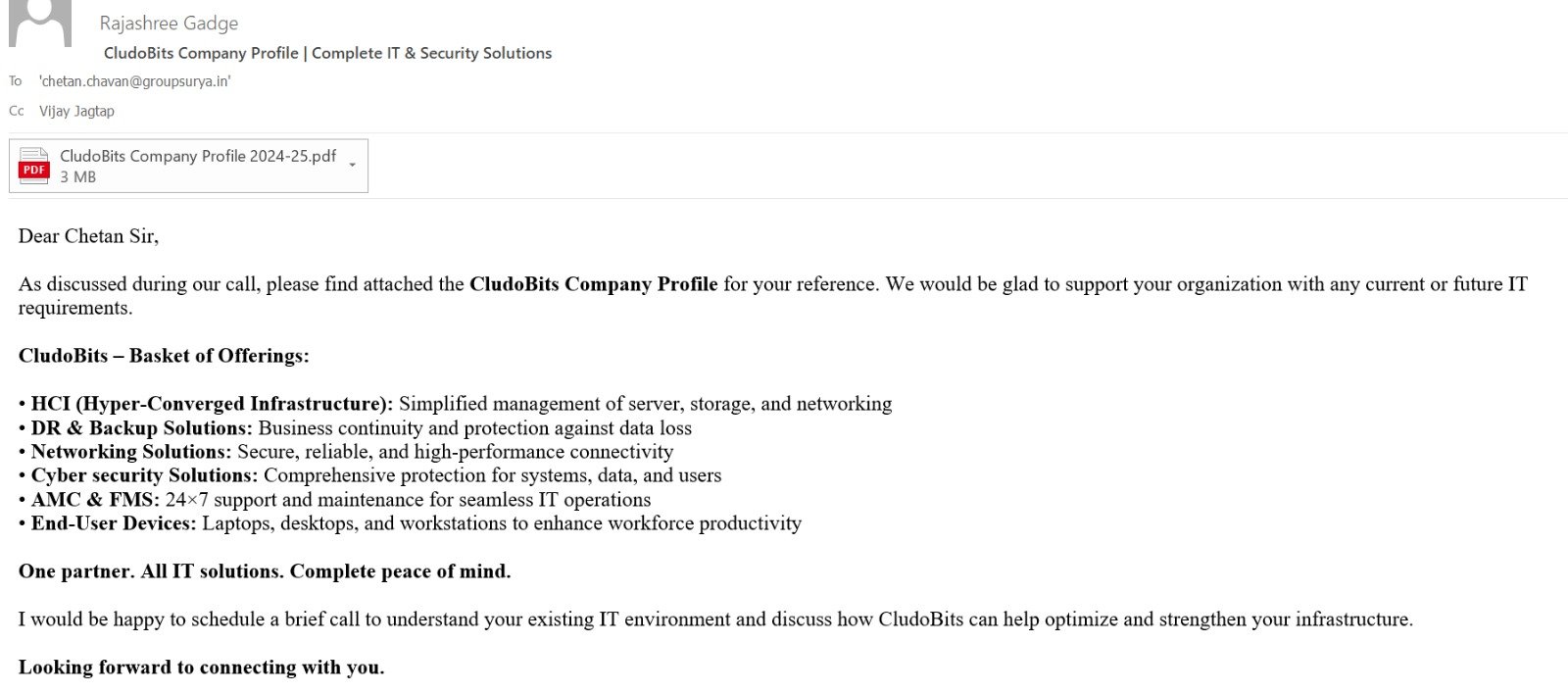Viewport: 1568px width, 693px height.
Task: Click the "Cc" field label
Action: pyautogui.click(x=16, y=111)
